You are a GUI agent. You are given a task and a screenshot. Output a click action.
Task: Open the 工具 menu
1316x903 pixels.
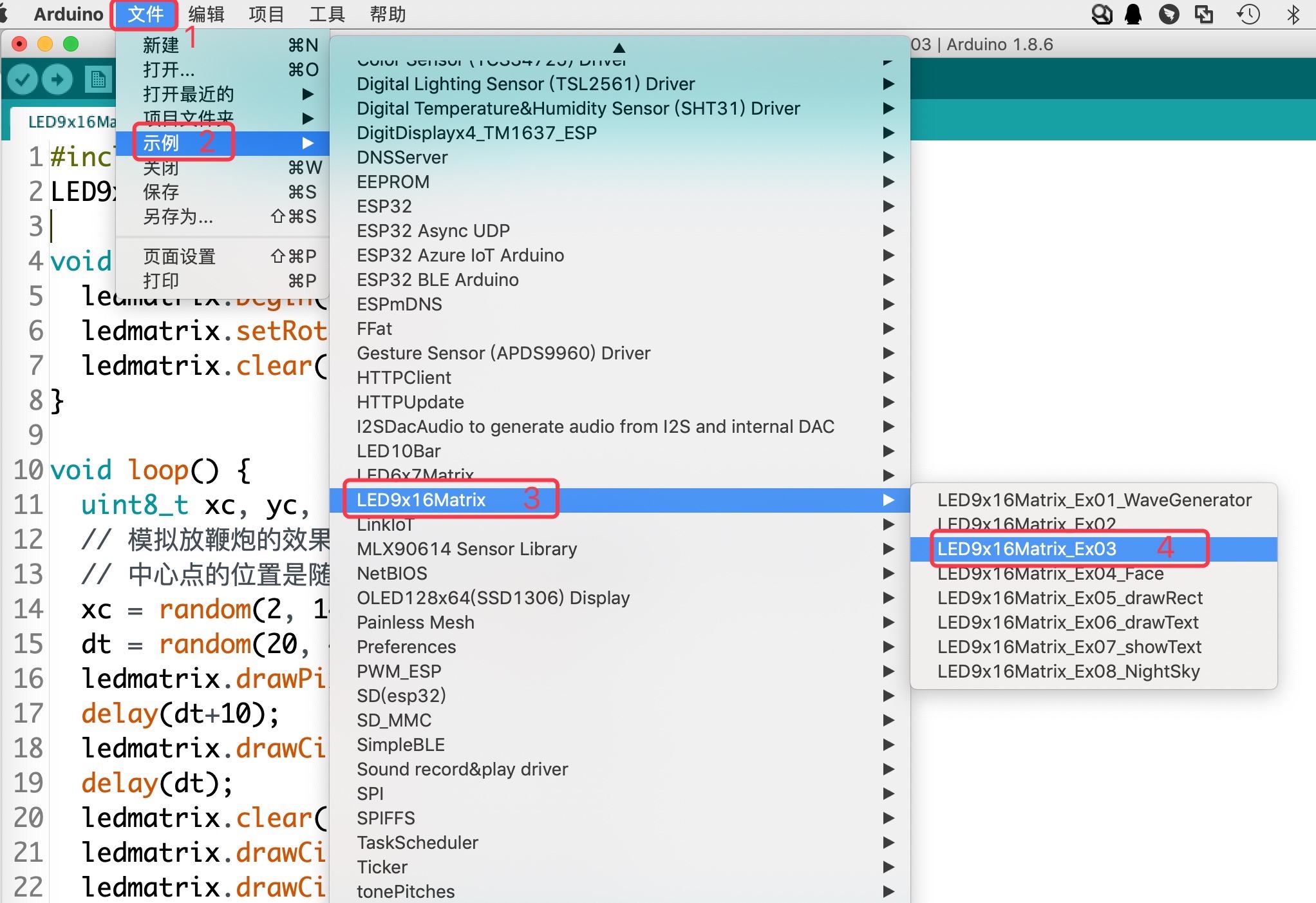pos(327,14)
